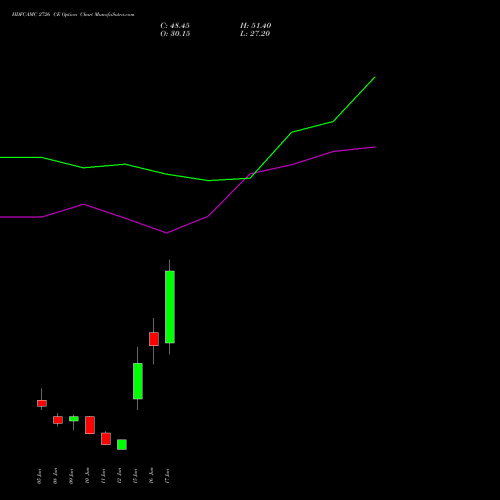Select the red candle above 16 Jun

(154, 339)
